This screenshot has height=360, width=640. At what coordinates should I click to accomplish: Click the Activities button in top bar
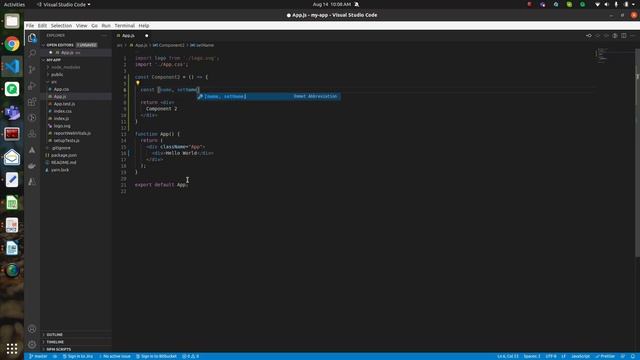pos(14,4)
